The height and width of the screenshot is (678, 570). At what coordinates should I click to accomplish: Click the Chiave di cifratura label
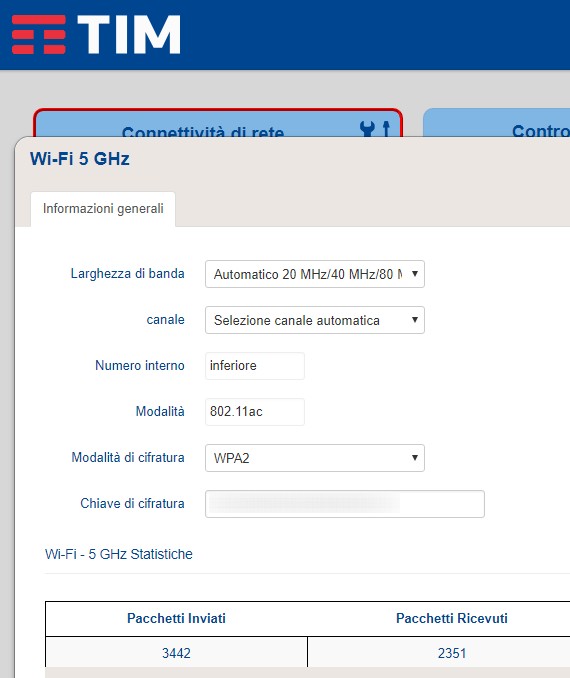tap(132, 503)
